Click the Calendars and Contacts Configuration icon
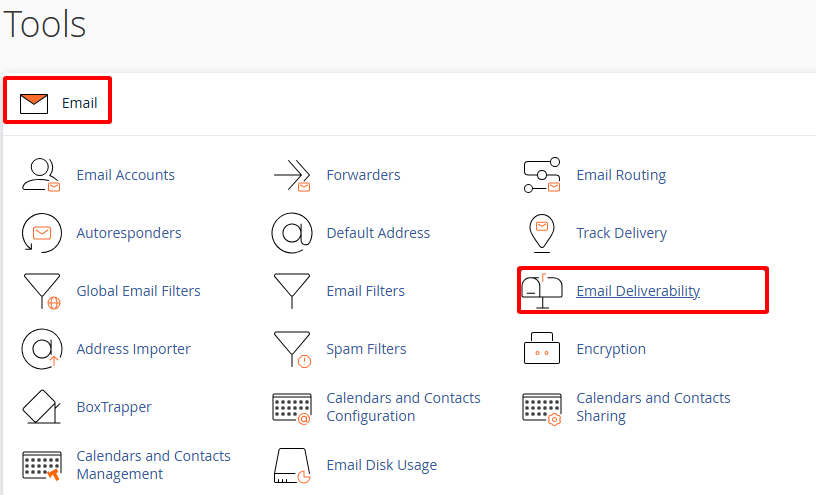 click(x=292, y=409)
